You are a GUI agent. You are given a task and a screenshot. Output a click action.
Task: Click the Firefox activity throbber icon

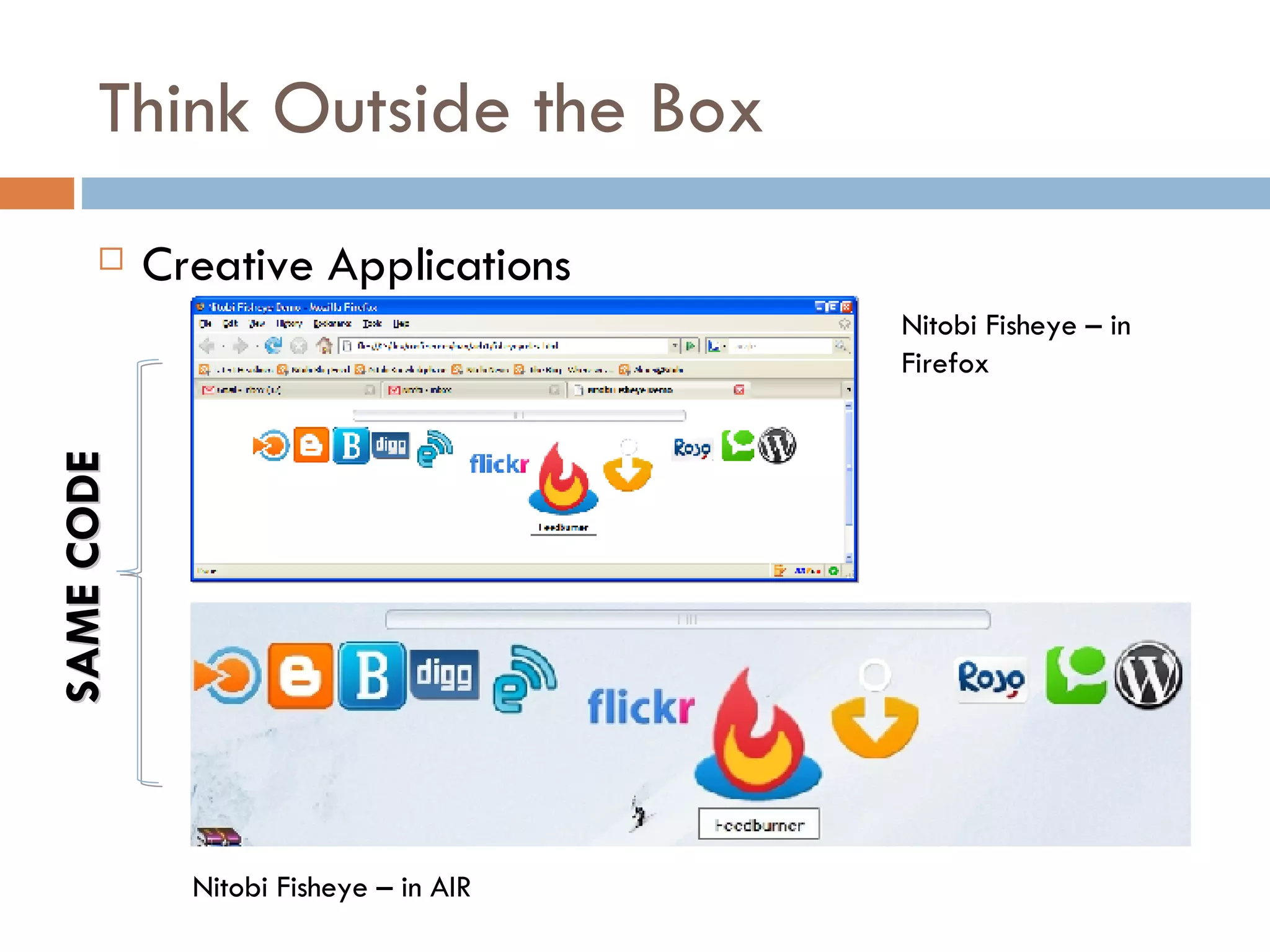pos(844,324)
